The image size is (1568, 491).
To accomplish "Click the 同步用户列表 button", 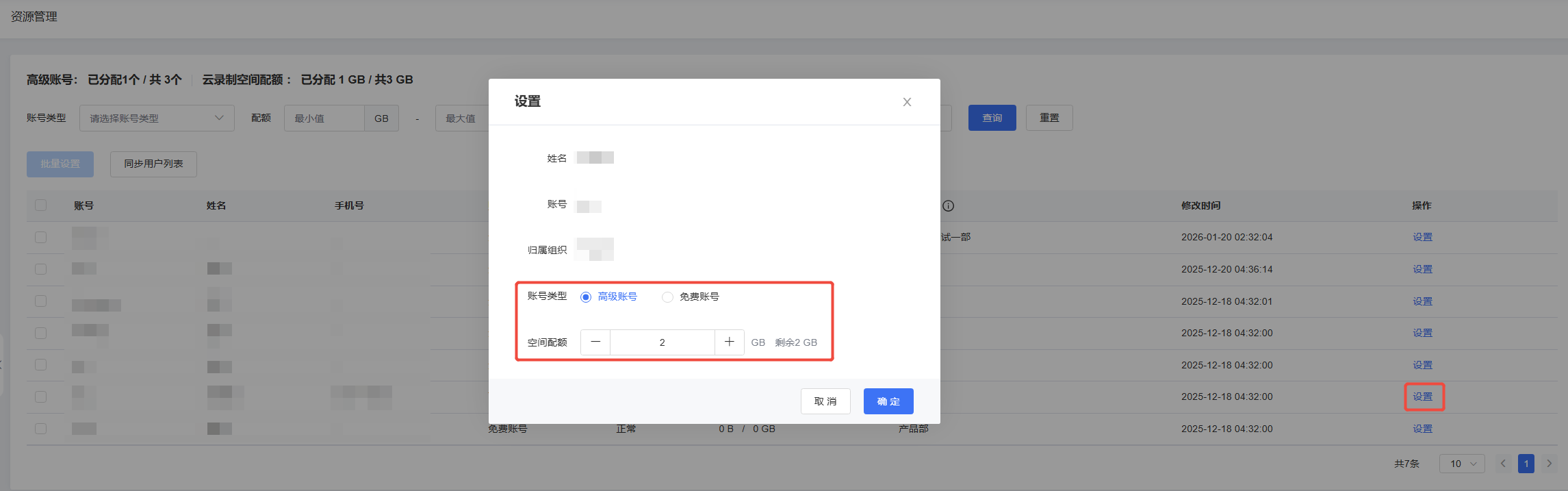I will pyautogui.click(x=153, y=164).
